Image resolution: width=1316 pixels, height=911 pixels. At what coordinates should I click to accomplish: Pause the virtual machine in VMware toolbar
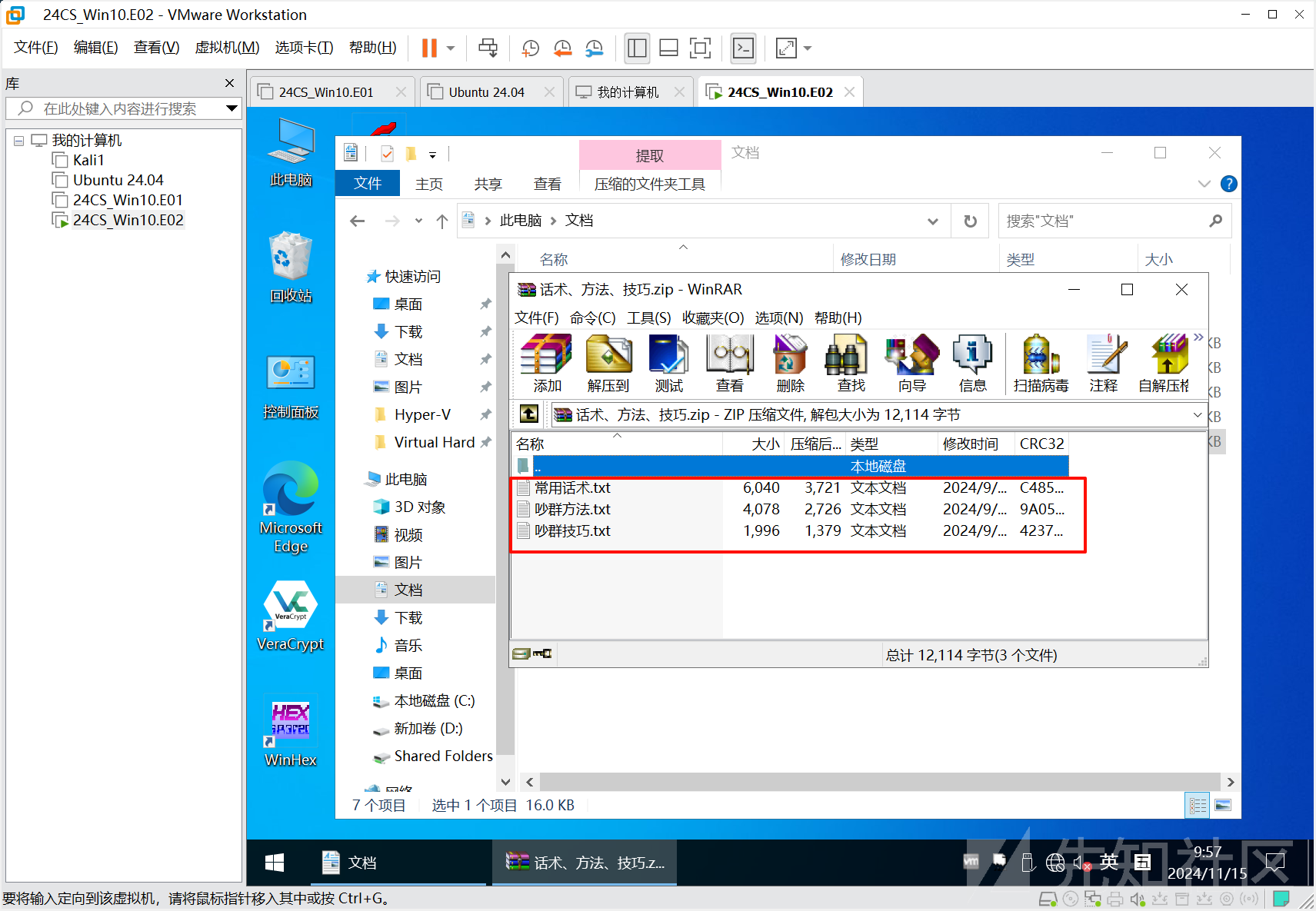(x=429, y=48)
